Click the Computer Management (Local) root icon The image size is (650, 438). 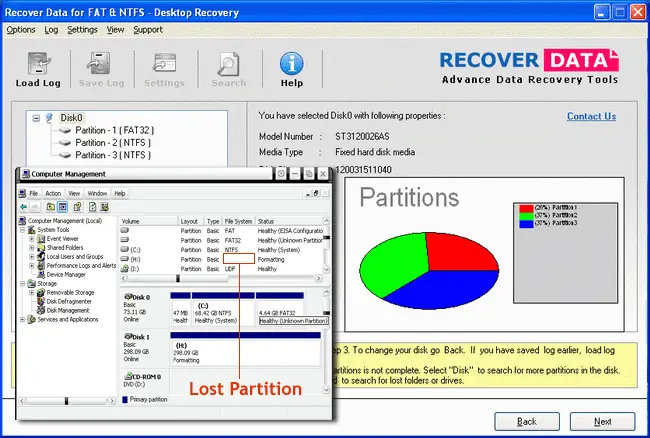[22, 221]
